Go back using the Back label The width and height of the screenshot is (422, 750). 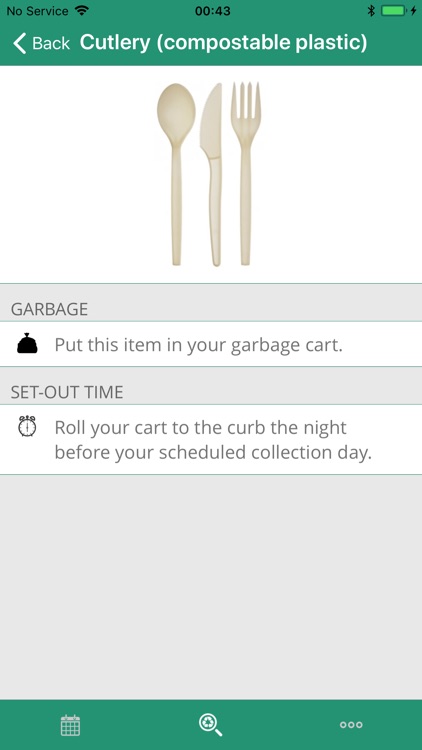tap(51, 43)
